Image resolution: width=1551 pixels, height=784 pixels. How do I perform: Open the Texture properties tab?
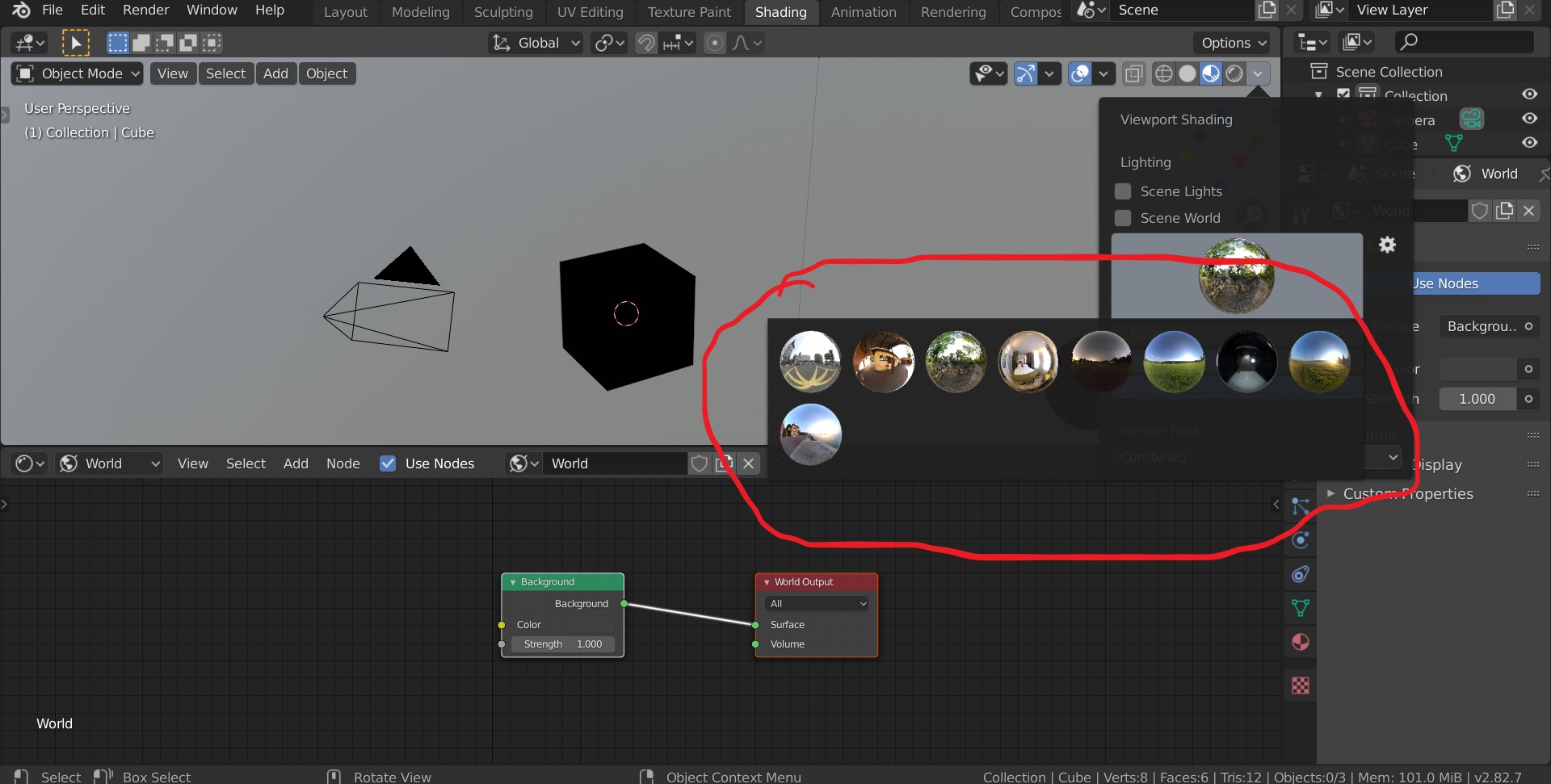1300,685
